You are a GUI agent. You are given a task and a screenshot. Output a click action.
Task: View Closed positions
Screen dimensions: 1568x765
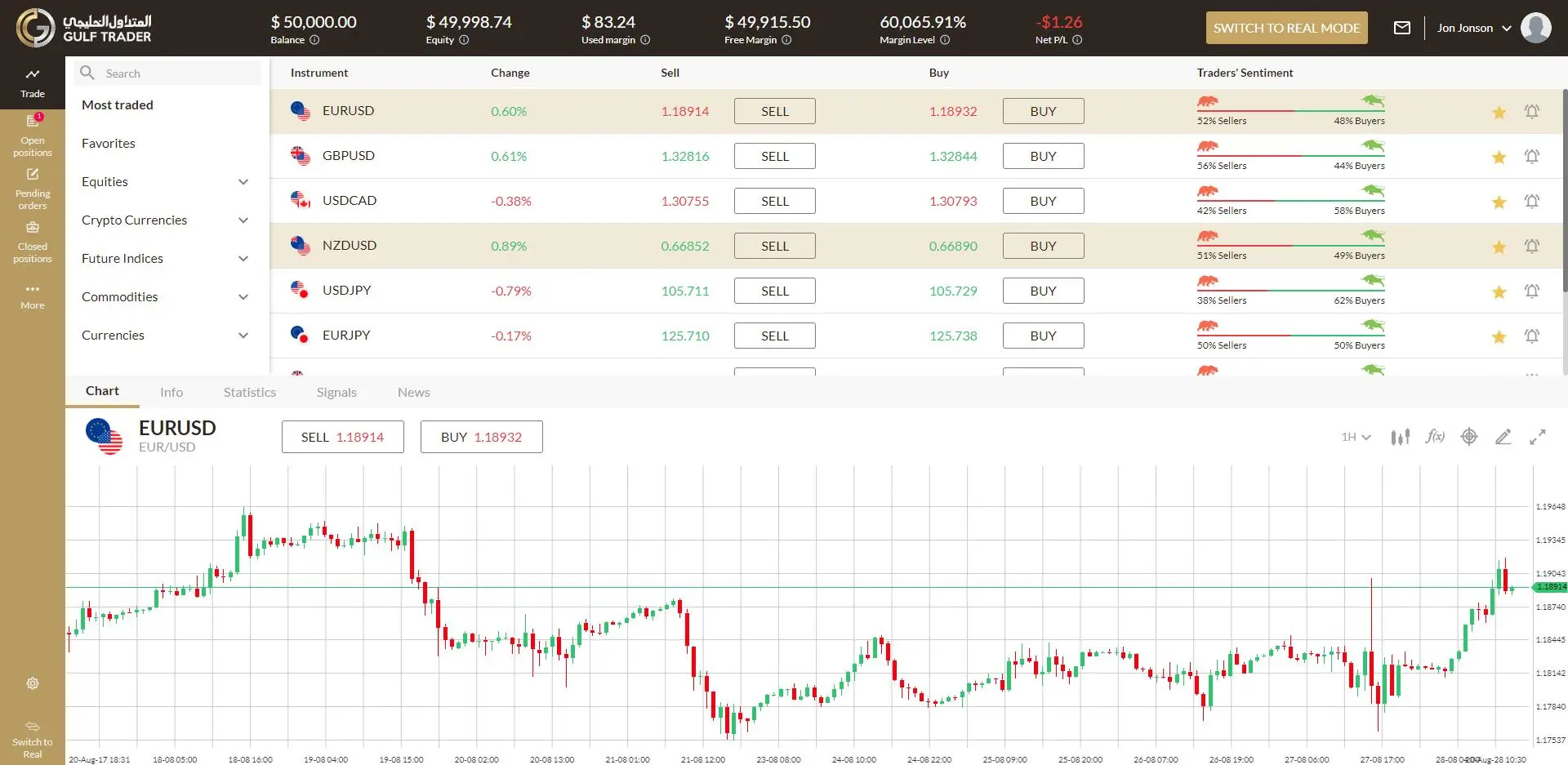coord(33,242)
